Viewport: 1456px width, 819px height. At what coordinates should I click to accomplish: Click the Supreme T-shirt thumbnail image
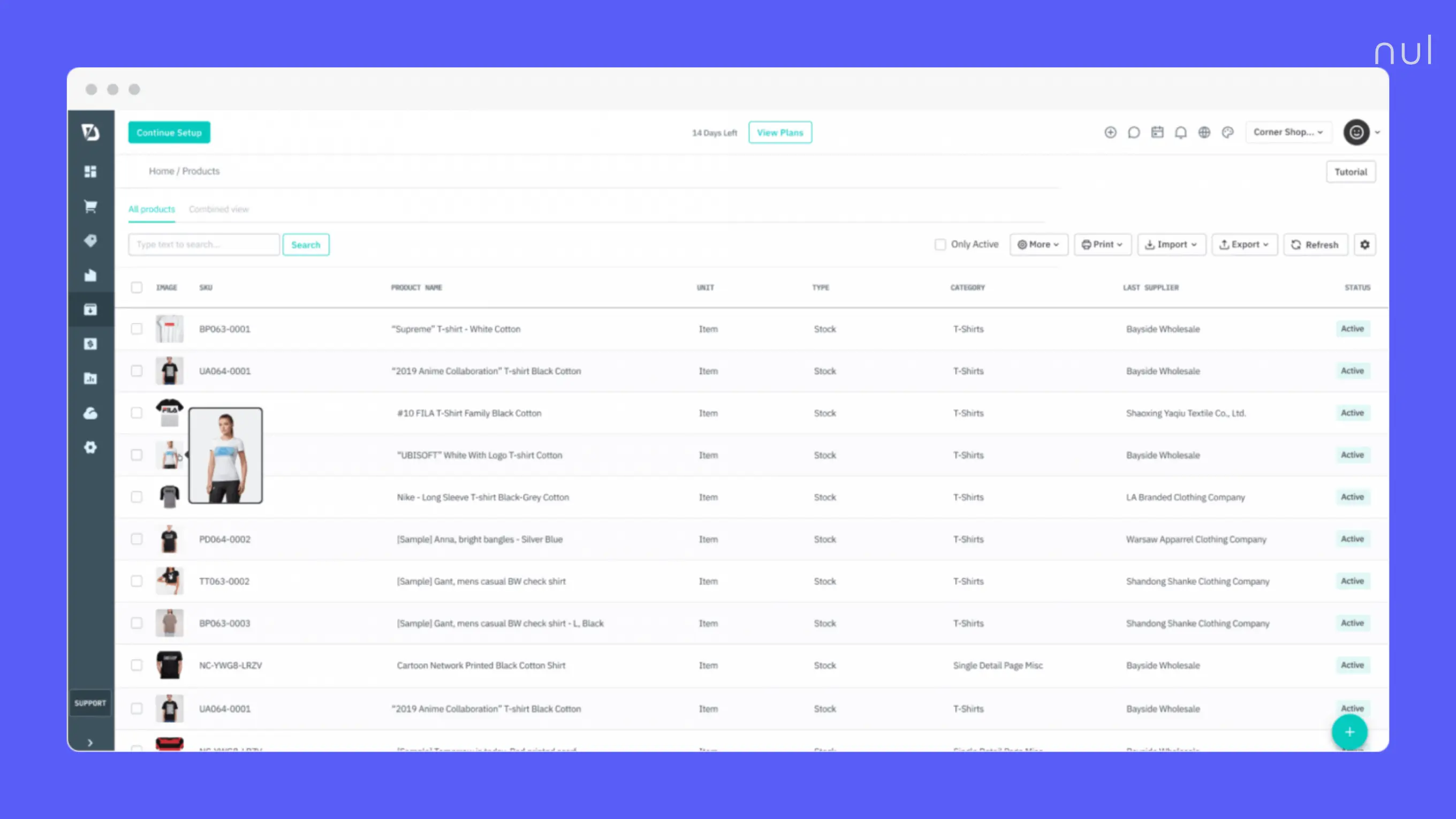coord(170,329)
